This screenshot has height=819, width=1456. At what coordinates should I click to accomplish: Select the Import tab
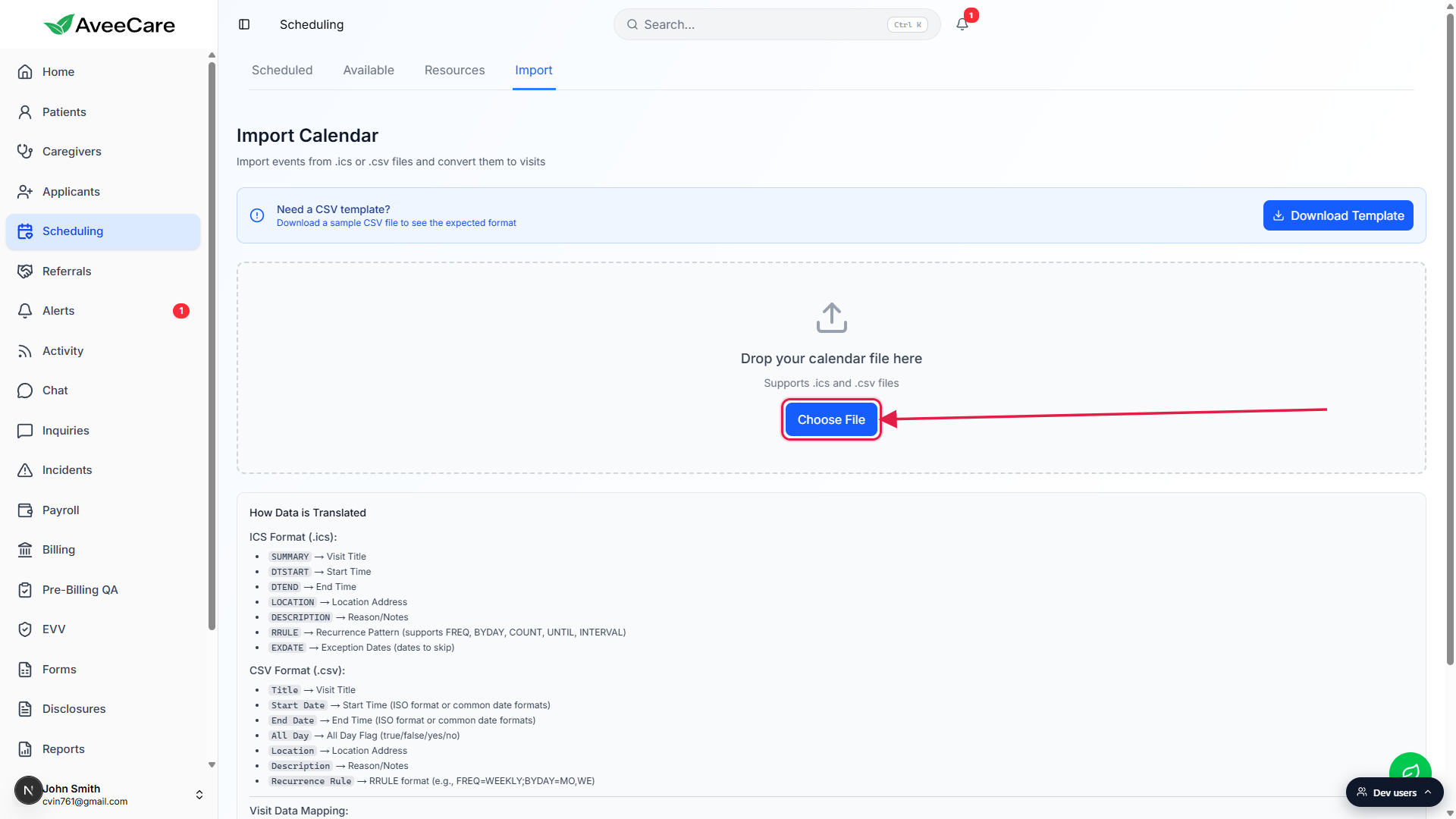click(x=534, y=70)
